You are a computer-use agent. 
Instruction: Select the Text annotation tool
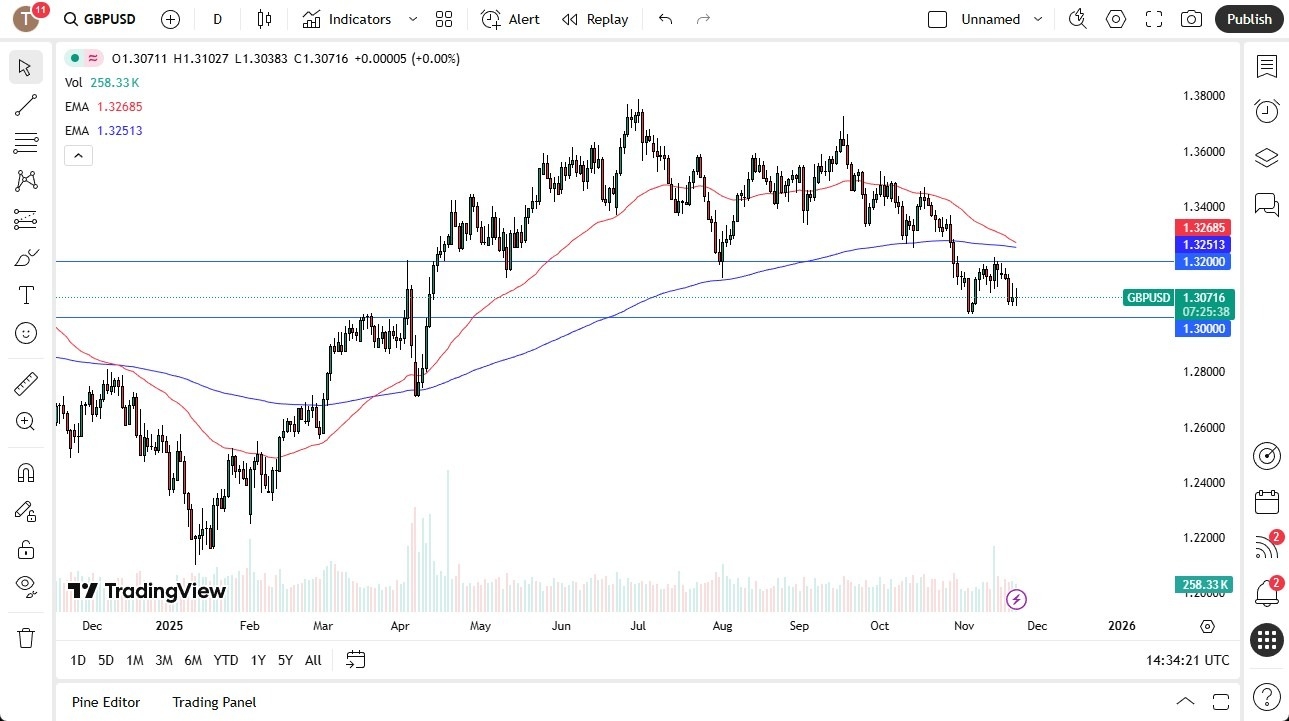pyautogui.click(x=26, y=294)
